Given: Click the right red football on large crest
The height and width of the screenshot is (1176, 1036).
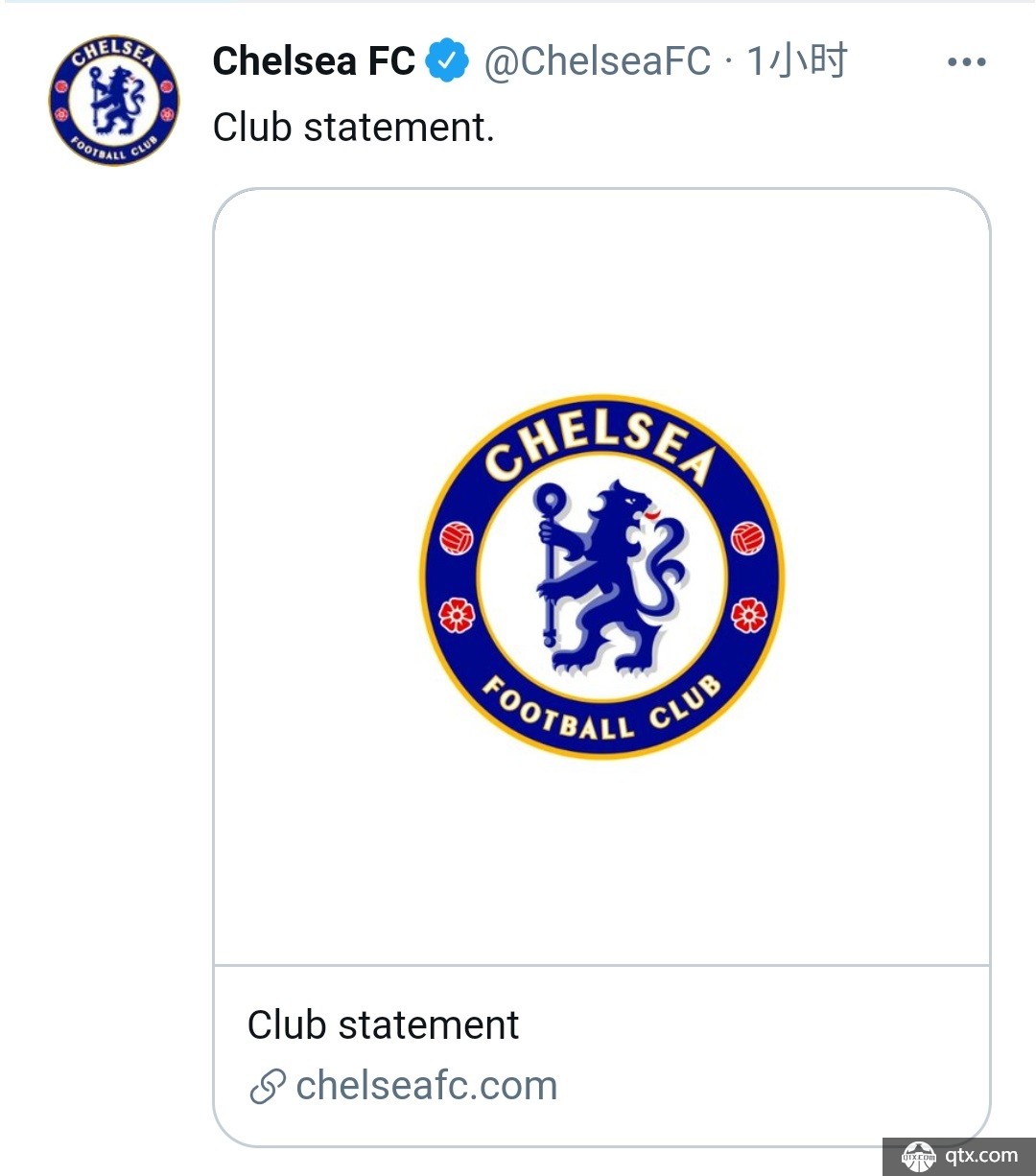Looking at the screenshot, I should tap(747, 538).
